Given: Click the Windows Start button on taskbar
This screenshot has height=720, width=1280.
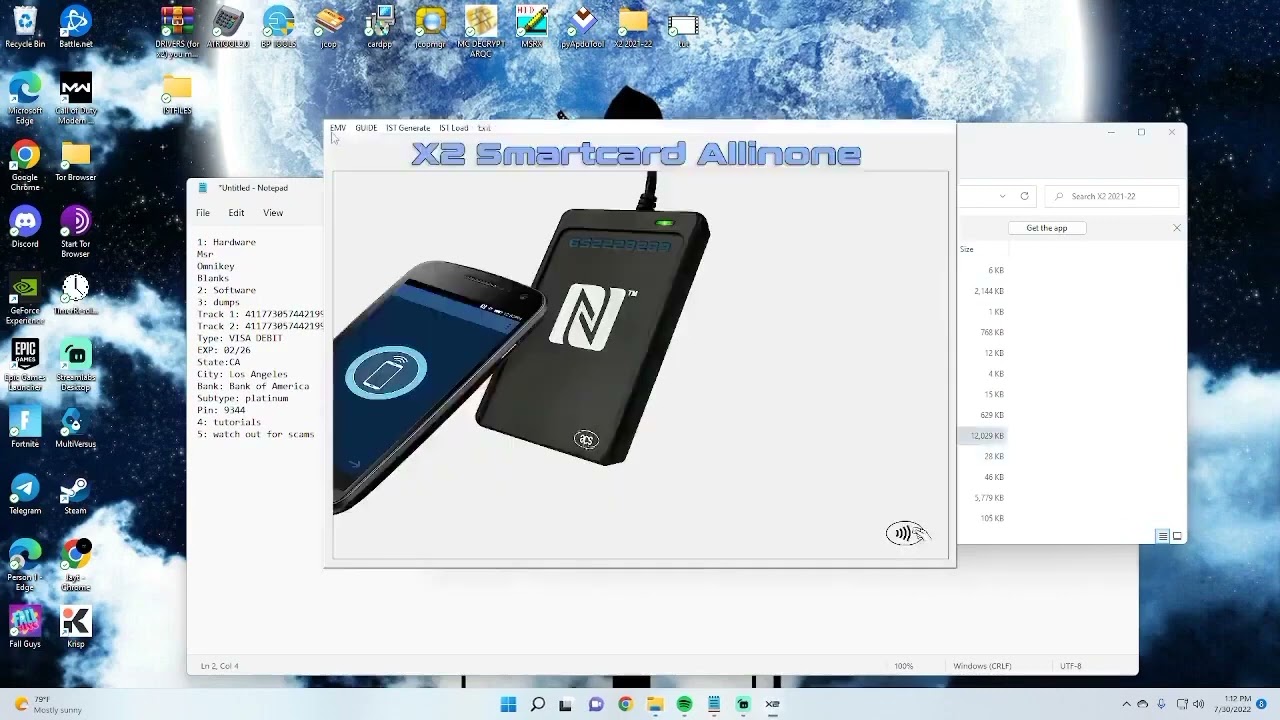Looking at the screenshot, I should click(x=508, y=704).
